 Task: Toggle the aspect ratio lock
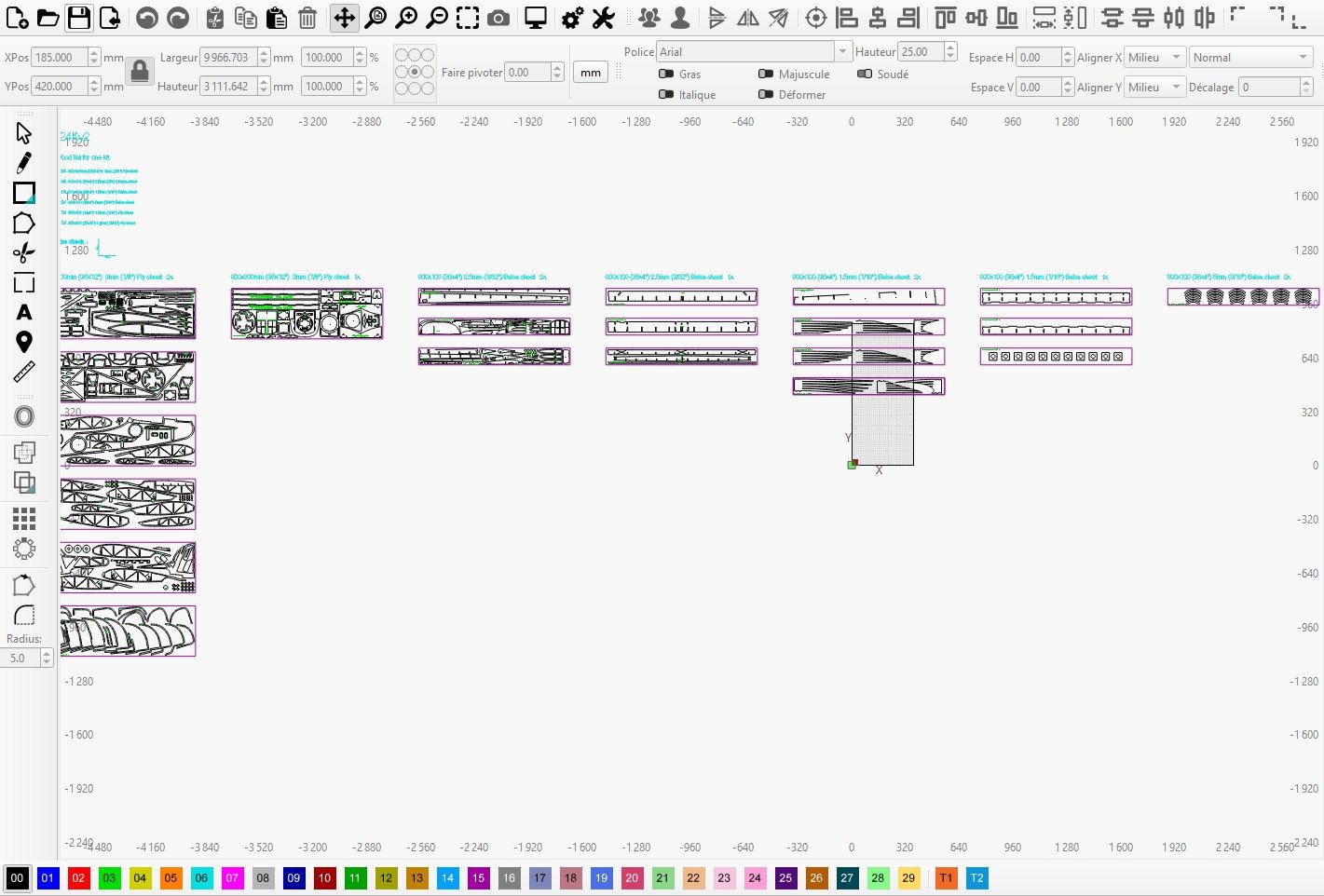tap(140, 71)
